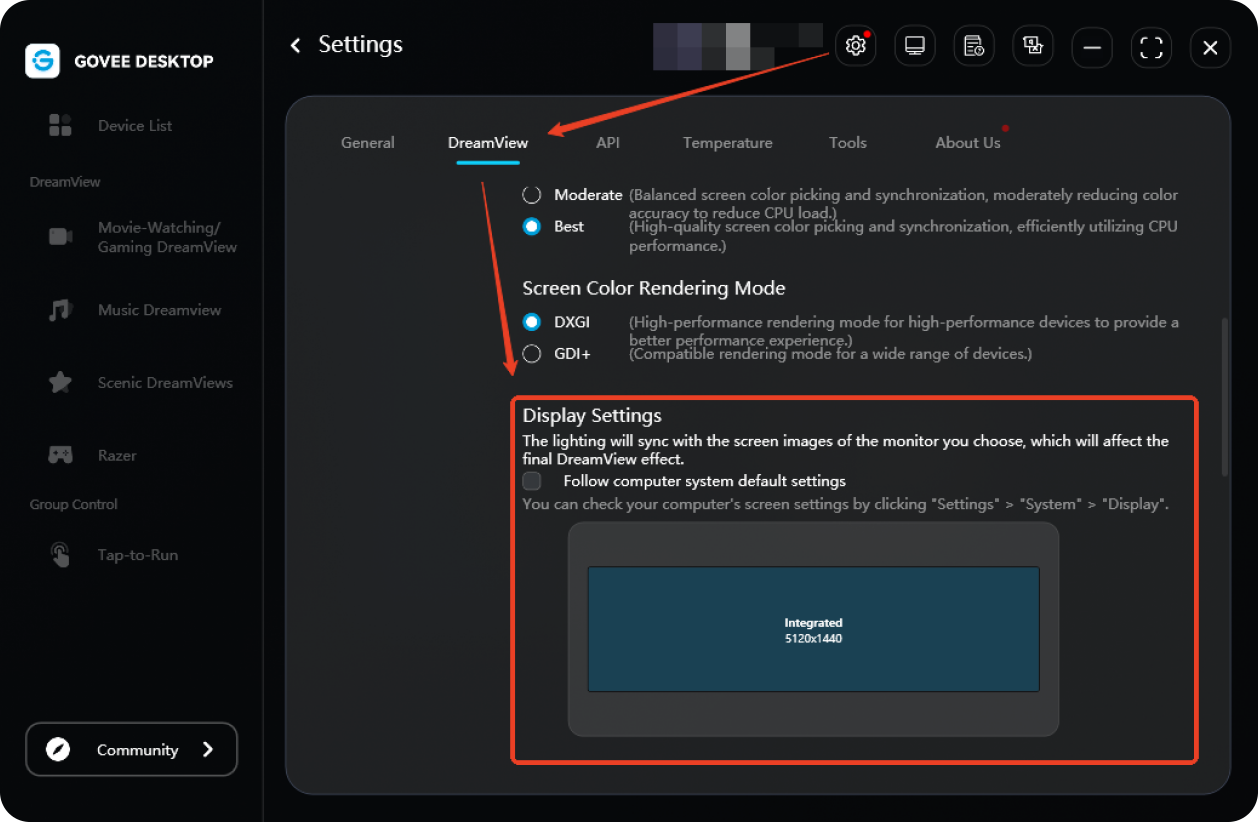The image size is (1258, 822).
Task: Expand Community with the chevron arrow
Action: click(208, 750)
